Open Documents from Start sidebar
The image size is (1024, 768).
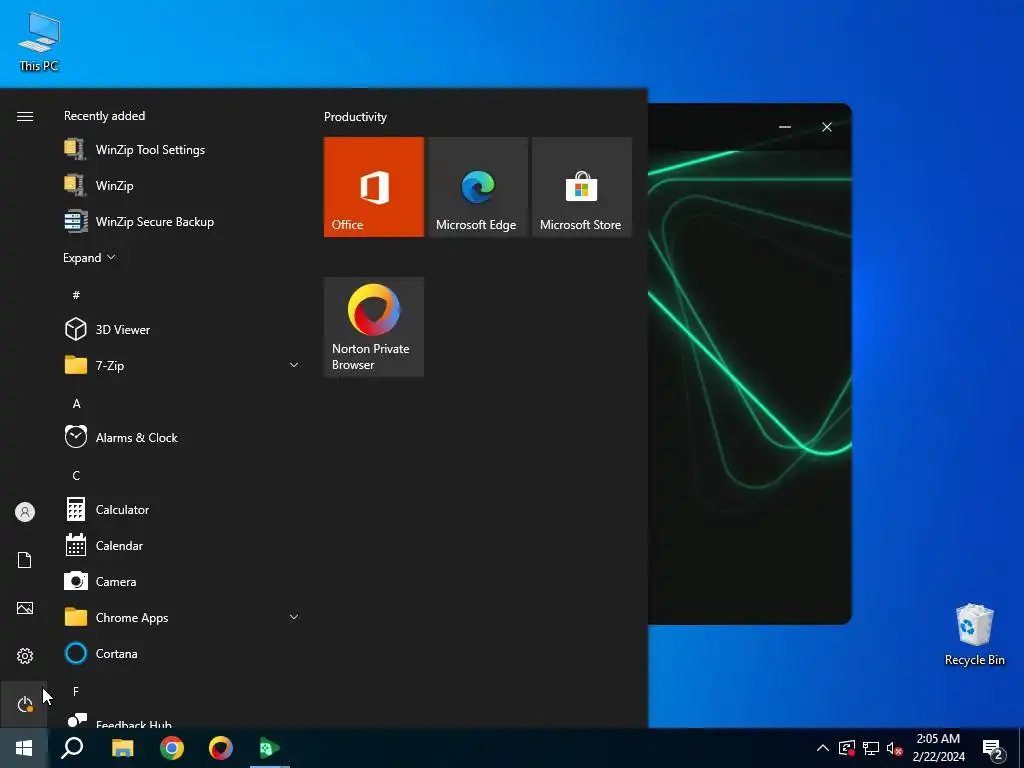pyautogui.click(x=25, y=560)
